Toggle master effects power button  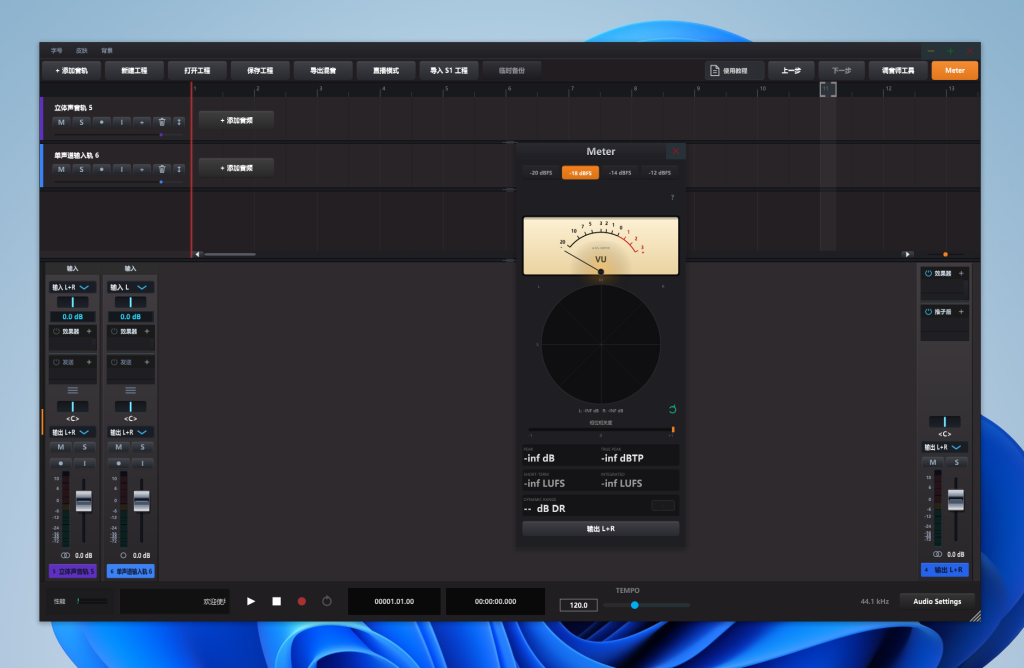pos(928,273)
